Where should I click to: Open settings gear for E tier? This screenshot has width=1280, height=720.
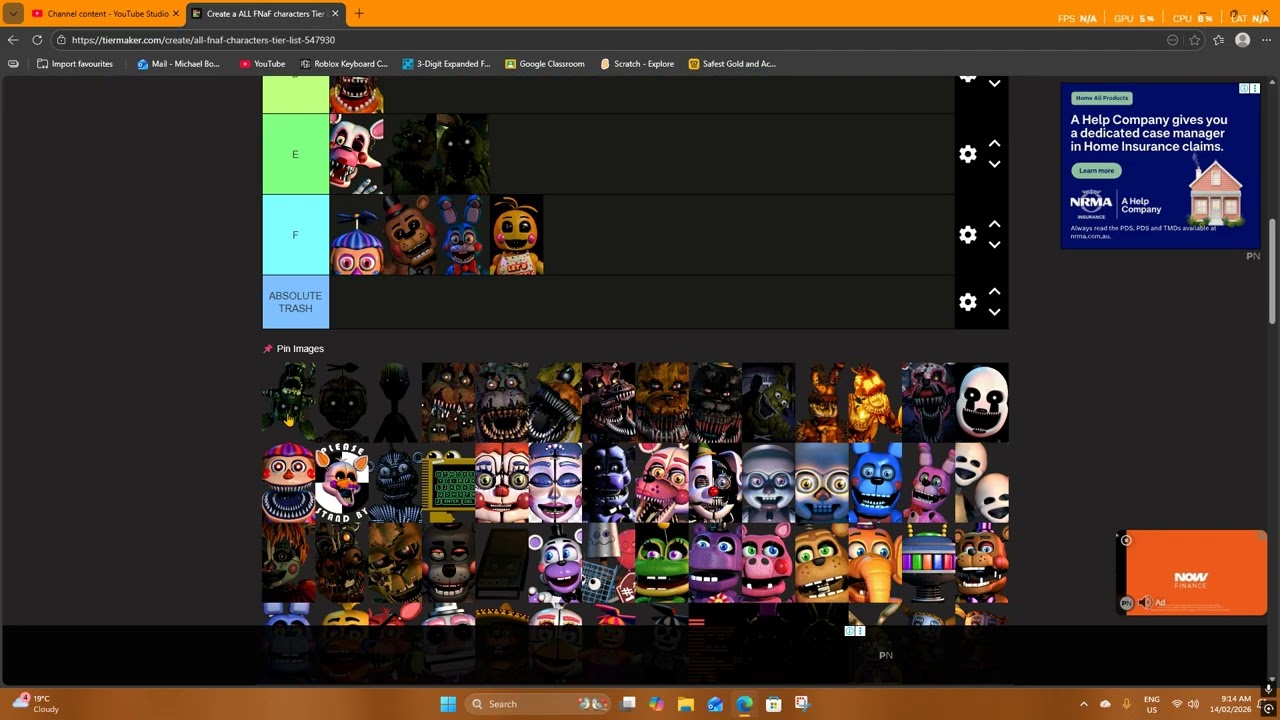967,154
